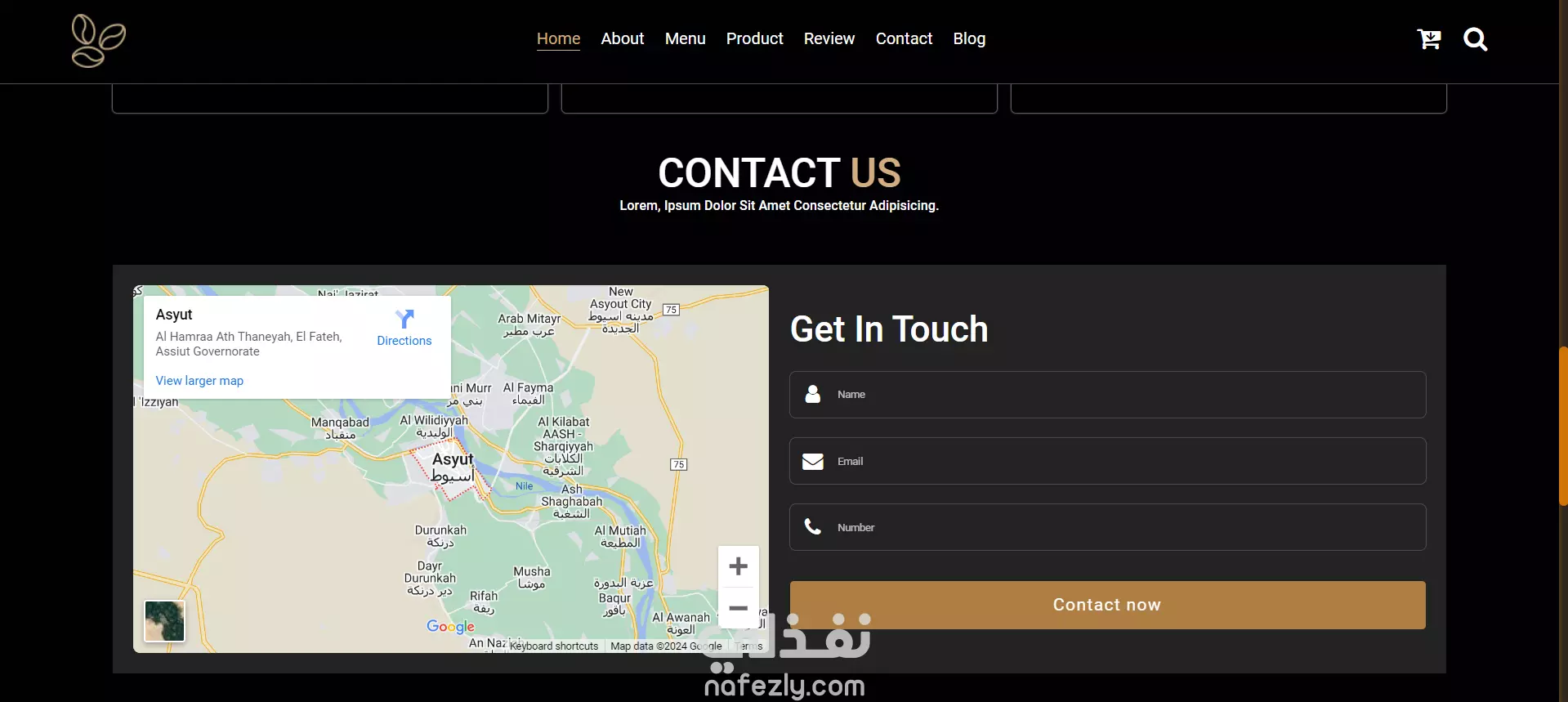The image size is (1568, 702).
Task: Switch map to satellite thumbnail view
Action: (165, 621)
